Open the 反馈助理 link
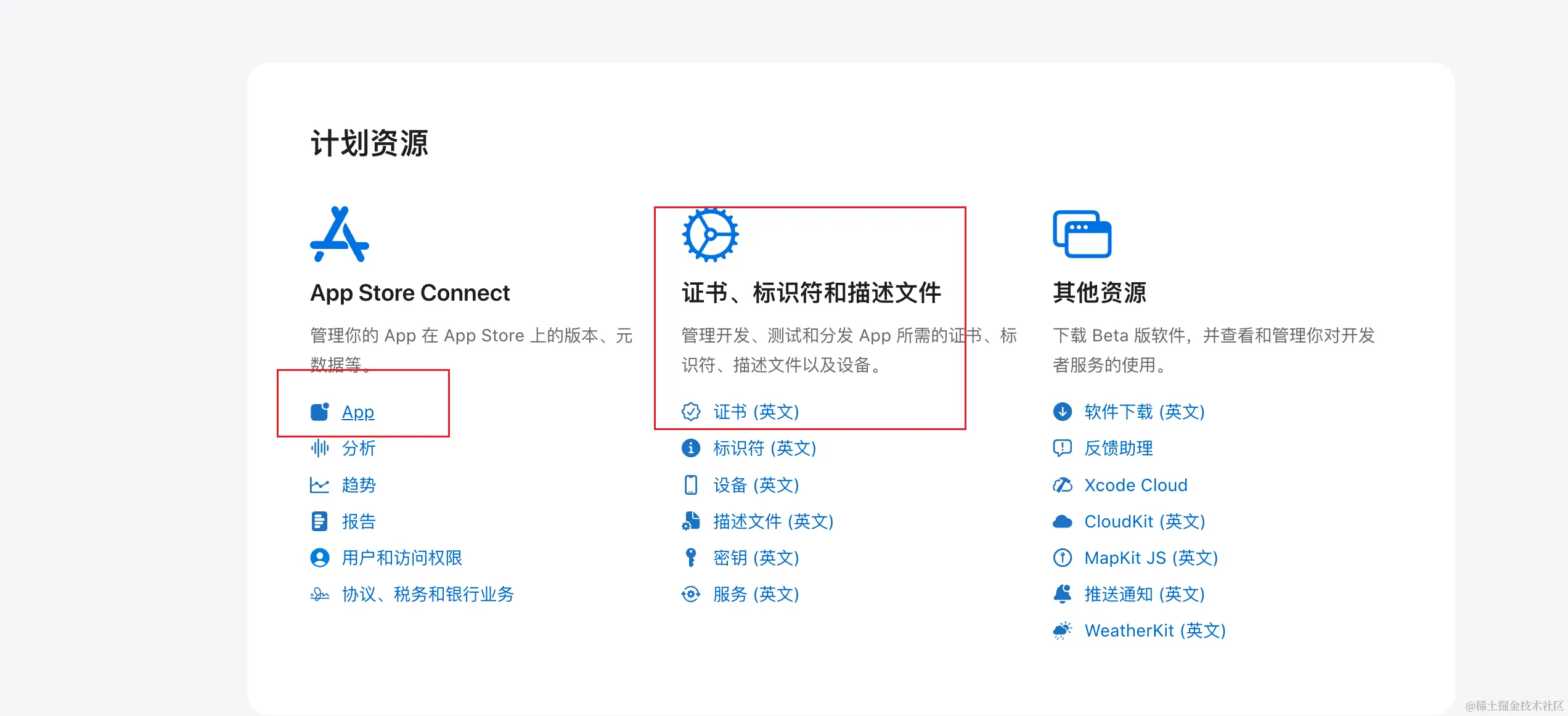1568x716 pixels. 1119,448
